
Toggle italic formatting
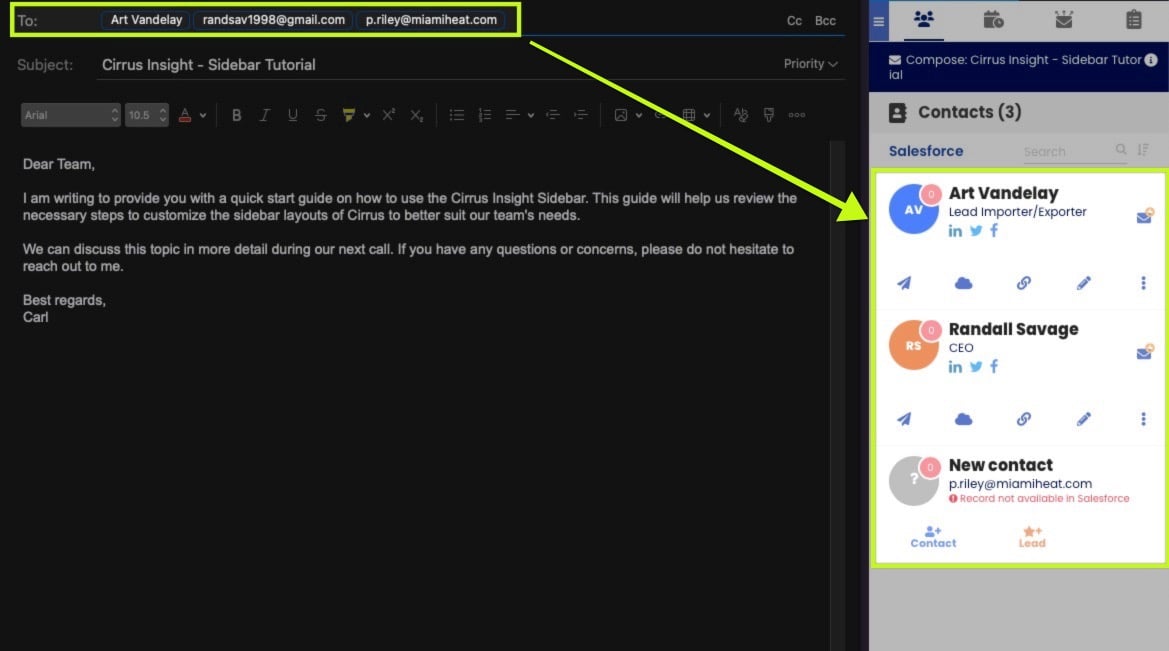point(264,115)
